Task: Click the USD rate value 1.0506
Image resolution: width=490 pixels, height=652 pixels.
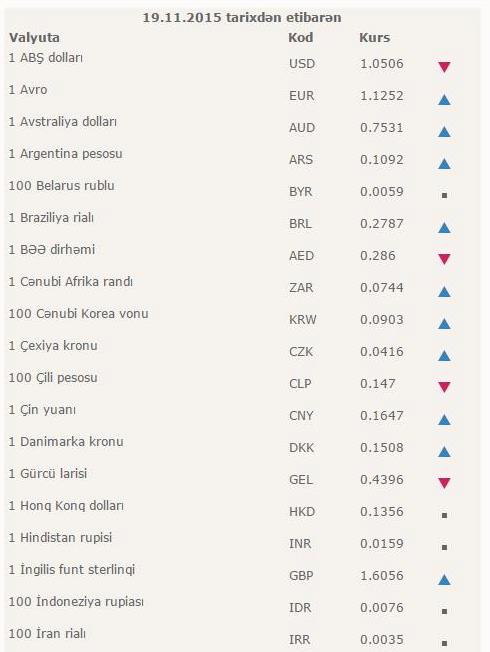Action: click(x=381, y=64)
